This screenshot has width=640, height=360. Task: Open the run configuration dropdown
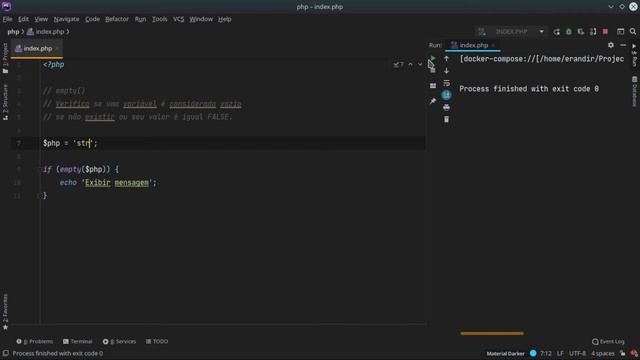coord(511,31)
